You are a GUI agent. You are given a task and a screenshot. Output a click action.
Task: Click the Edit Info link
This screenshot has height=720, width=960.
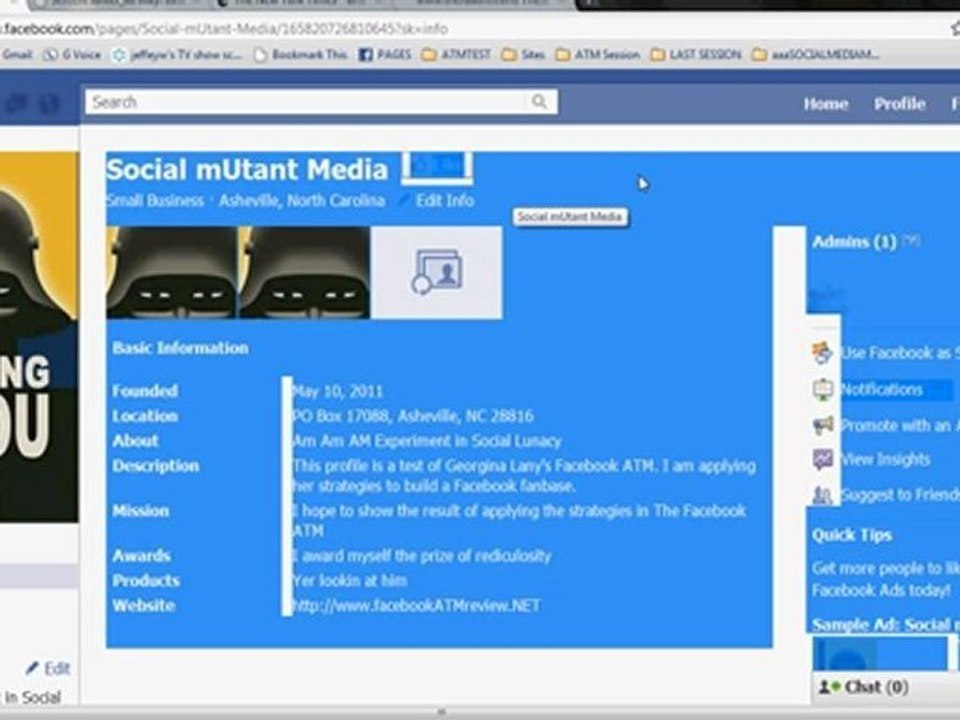[x=444, y=201]
